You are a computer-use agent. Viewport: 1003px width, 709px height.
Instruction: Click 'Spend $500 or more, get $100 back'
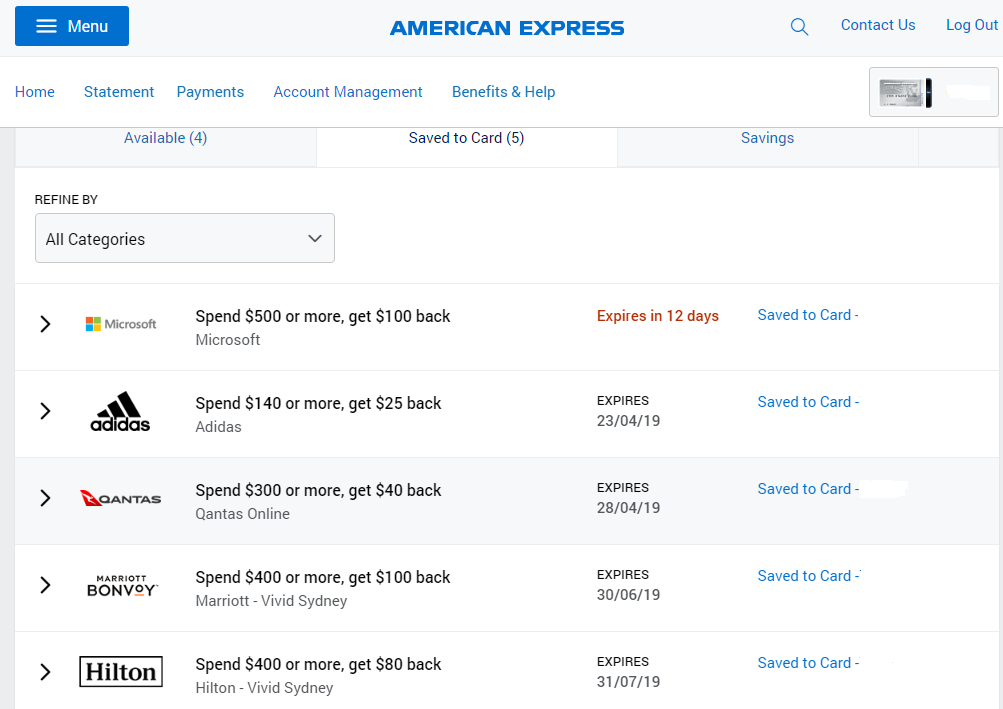[323, 317]
